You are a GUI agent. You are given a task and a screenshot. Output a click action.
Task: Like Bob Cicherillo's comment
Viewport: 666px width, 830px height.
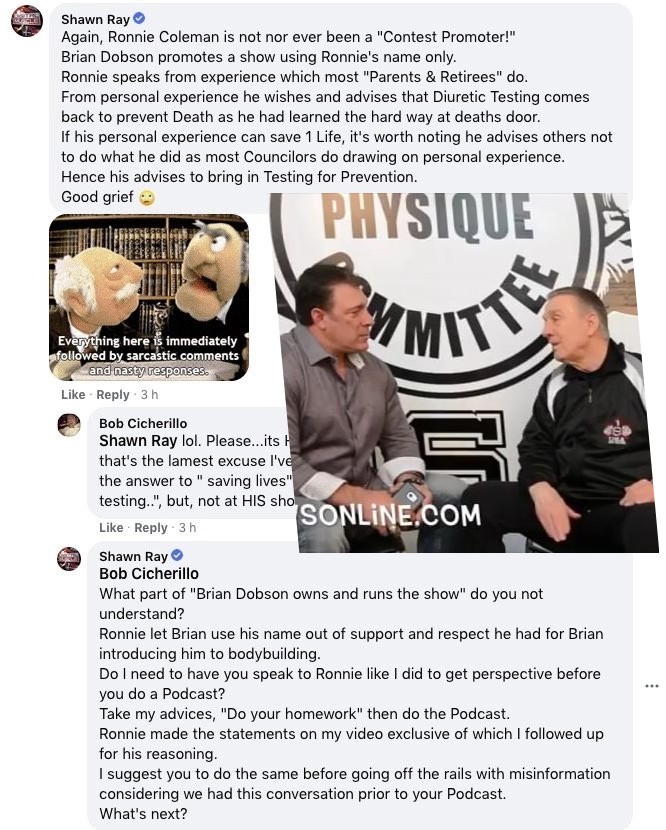111,528
